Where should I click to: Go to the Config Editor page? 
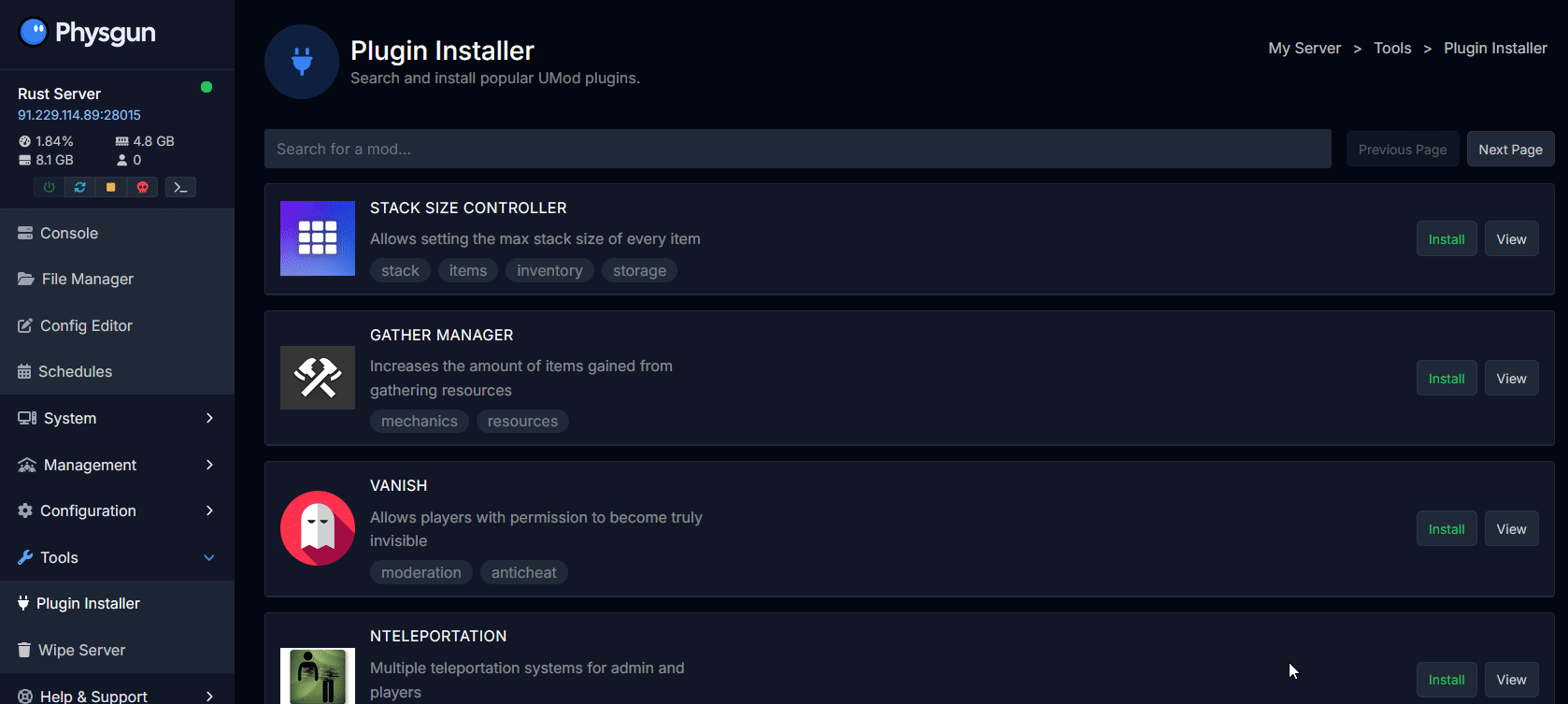click(x=86, y=325)
